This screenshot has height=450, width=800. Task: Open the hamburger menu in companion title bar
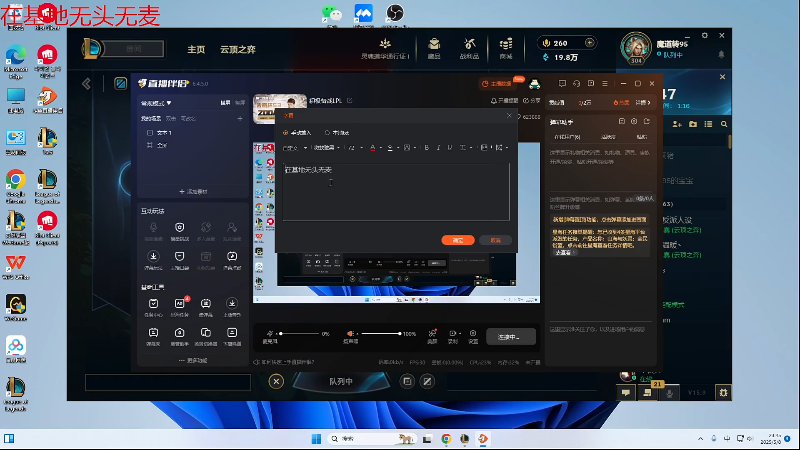point(605,84)
